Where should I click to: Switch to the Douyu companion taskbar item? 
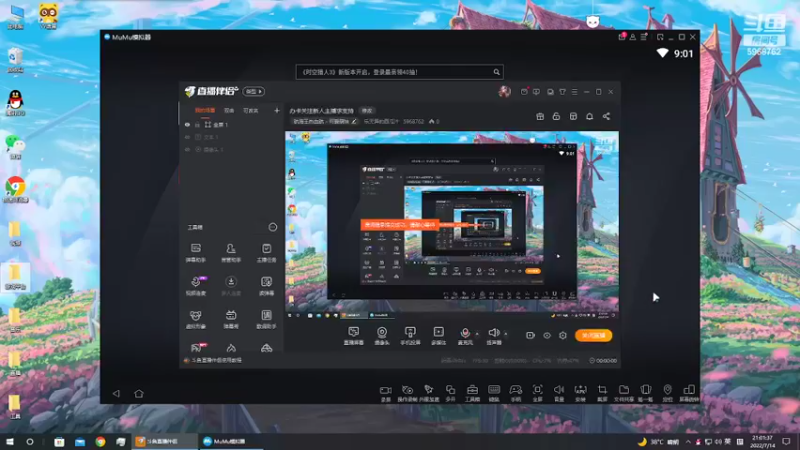(164, 442)
